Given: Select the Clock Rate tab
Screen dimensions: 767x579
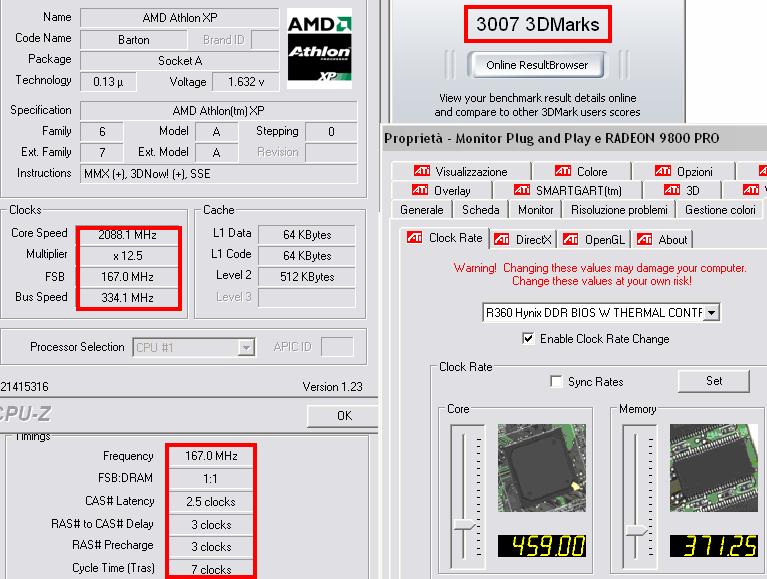Looking at the screenshot, I should click(x=445, y=238).
